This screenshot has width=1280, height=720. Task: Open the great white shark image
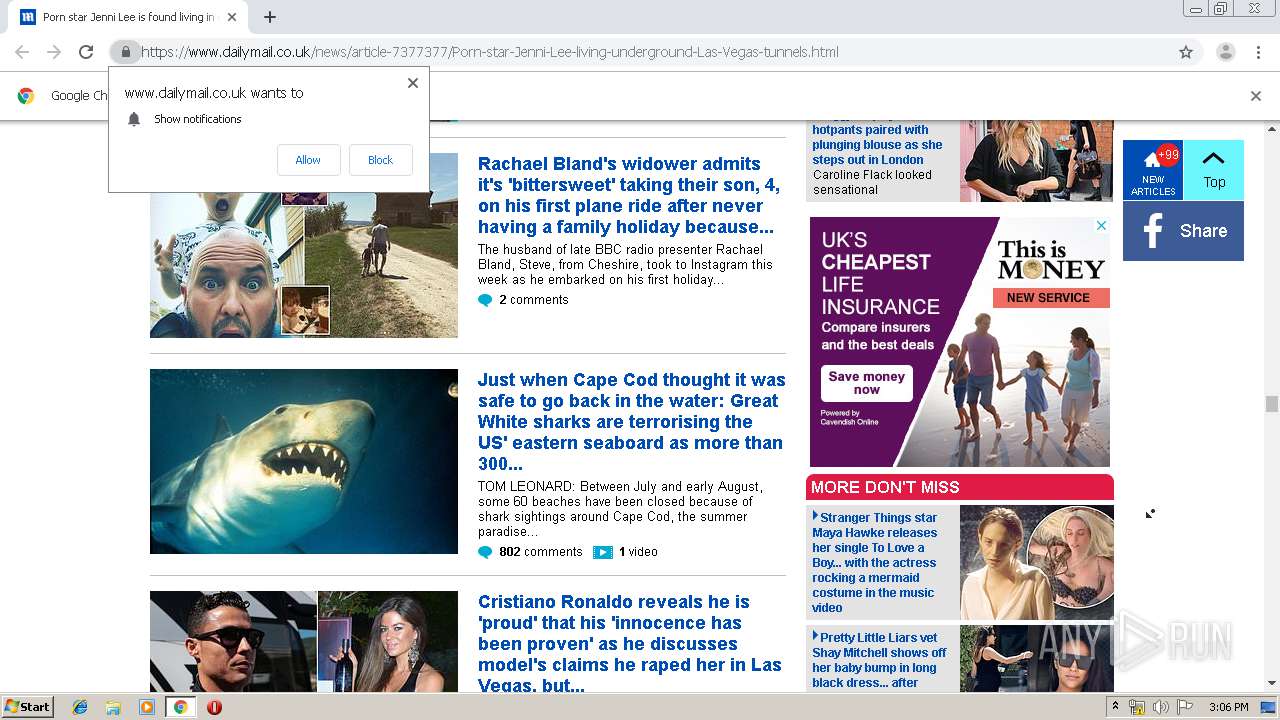(x=304, y=461)
